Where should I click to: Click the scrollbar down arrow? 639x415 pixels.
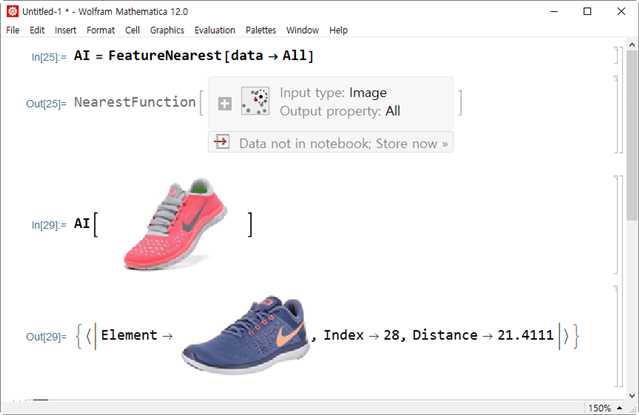(632, 395)
